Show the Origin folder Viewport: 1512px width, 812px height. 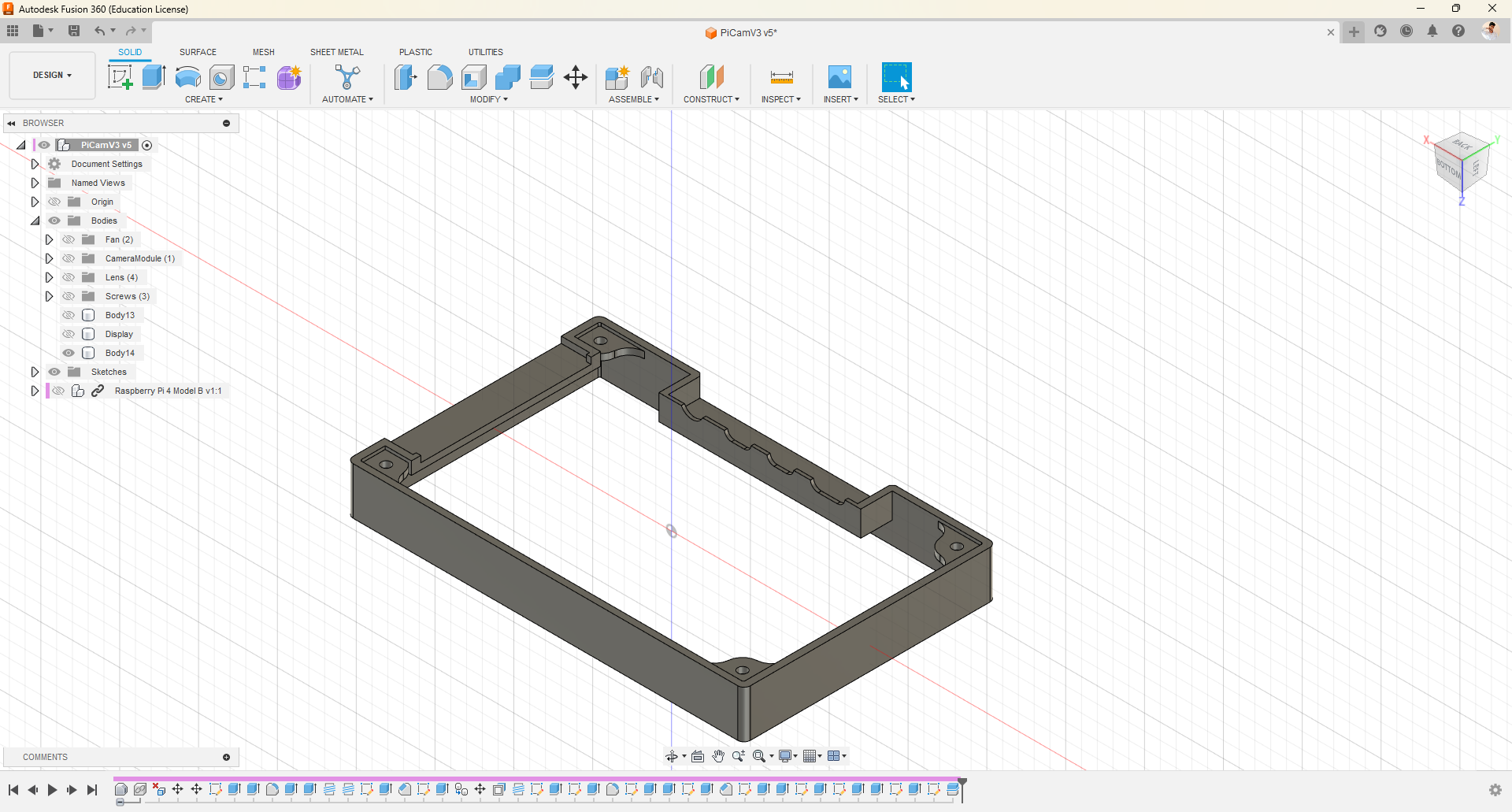pos(54,202)
